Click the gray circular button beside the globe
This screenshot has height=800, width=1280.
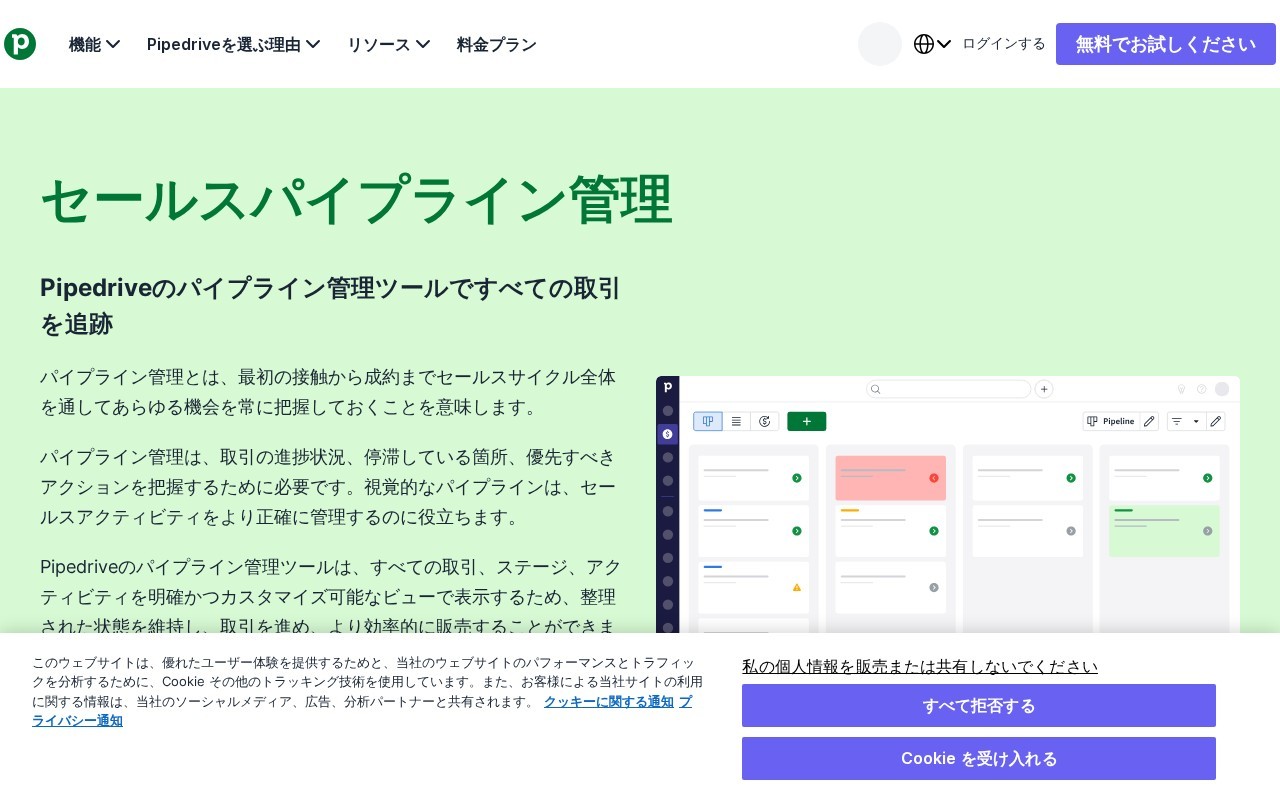pyautogui.click(x=880, y=44)
